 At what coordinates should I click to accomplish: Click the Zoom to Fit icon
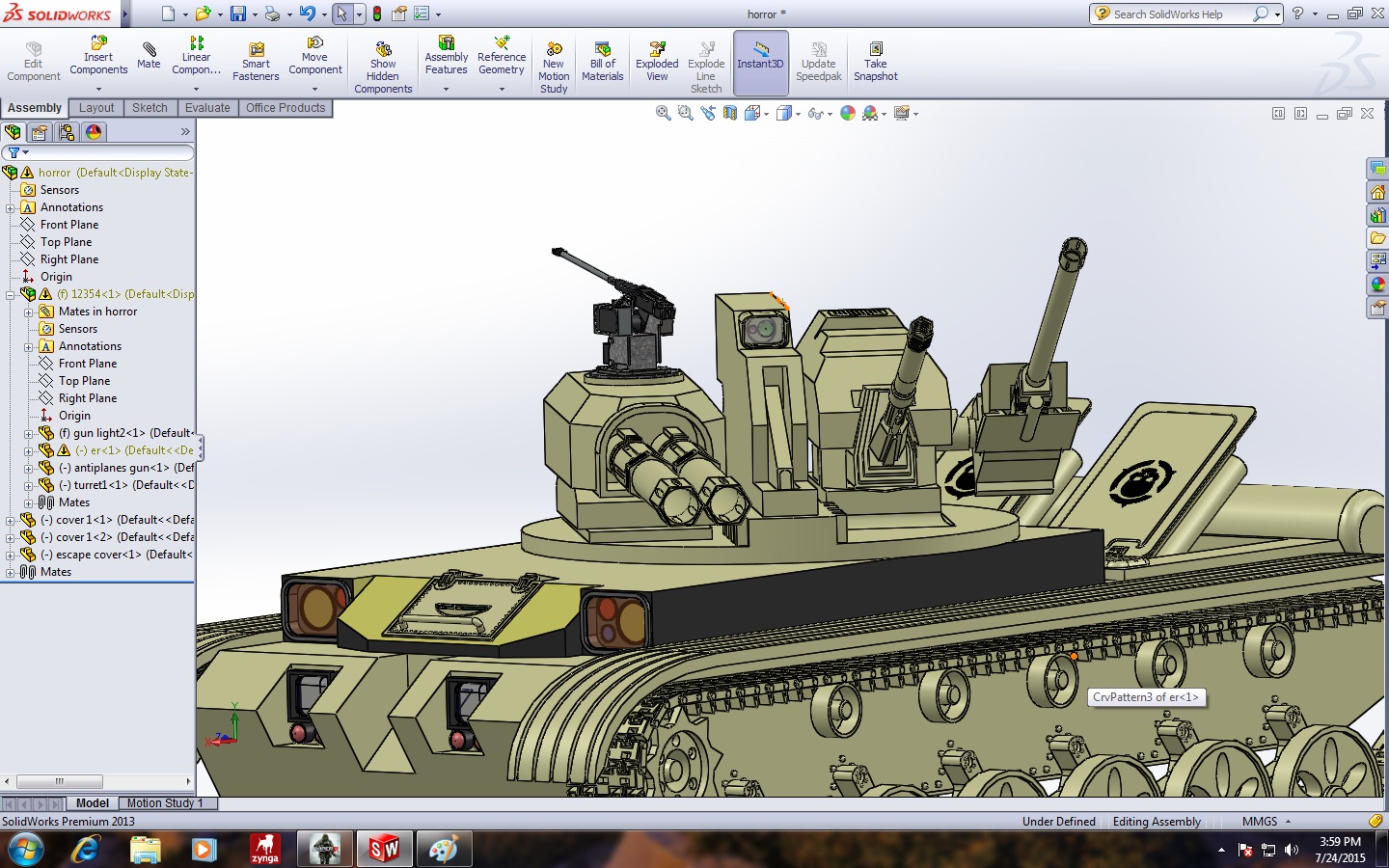[664, 113]
